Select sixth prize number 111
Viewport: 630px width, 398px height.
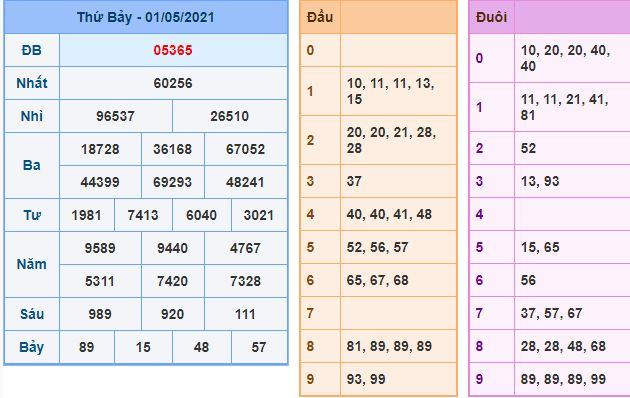tap(245, 314)
